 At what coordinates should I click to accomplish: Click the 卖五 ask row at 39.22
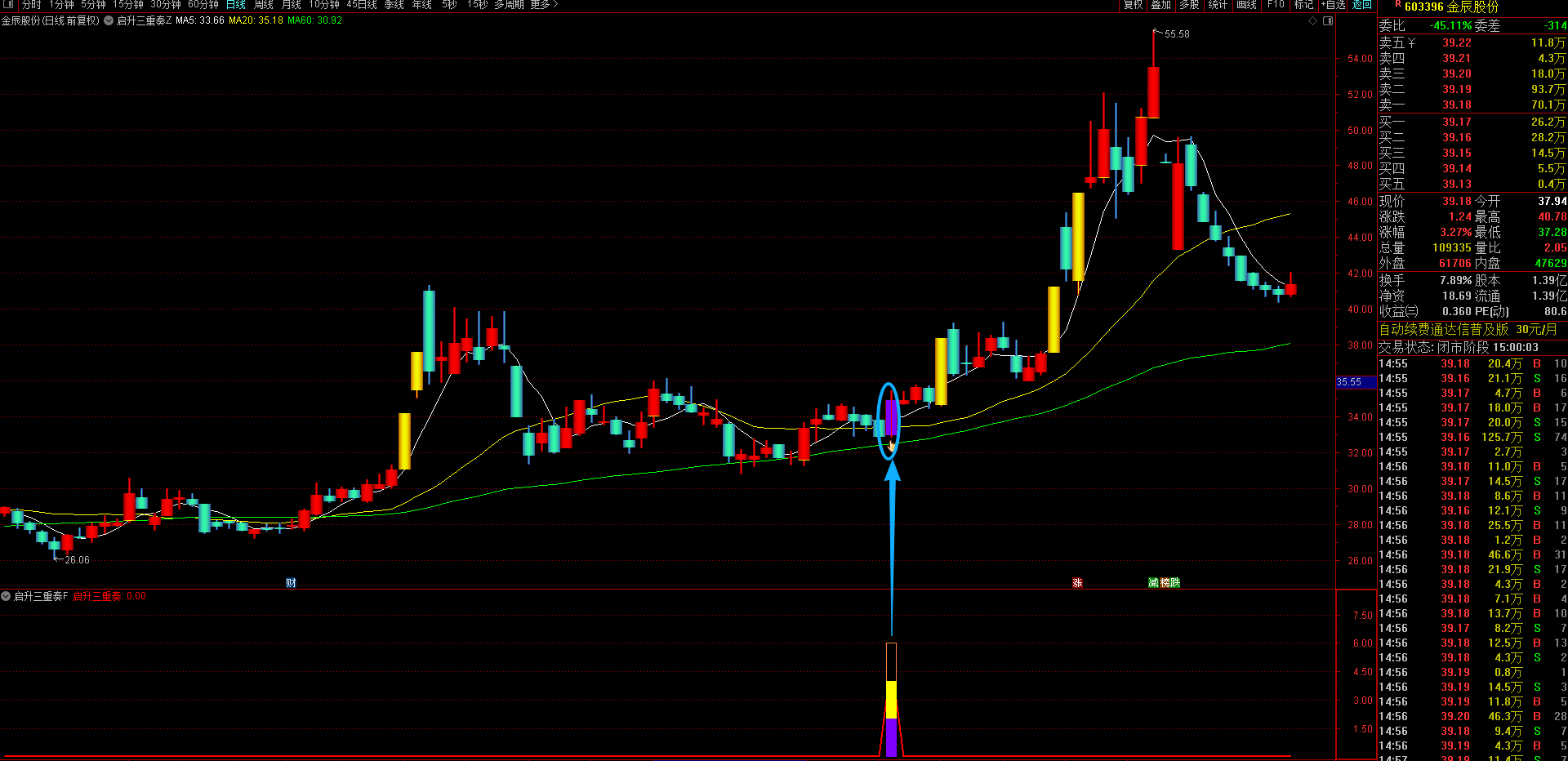click(1472, 42)
